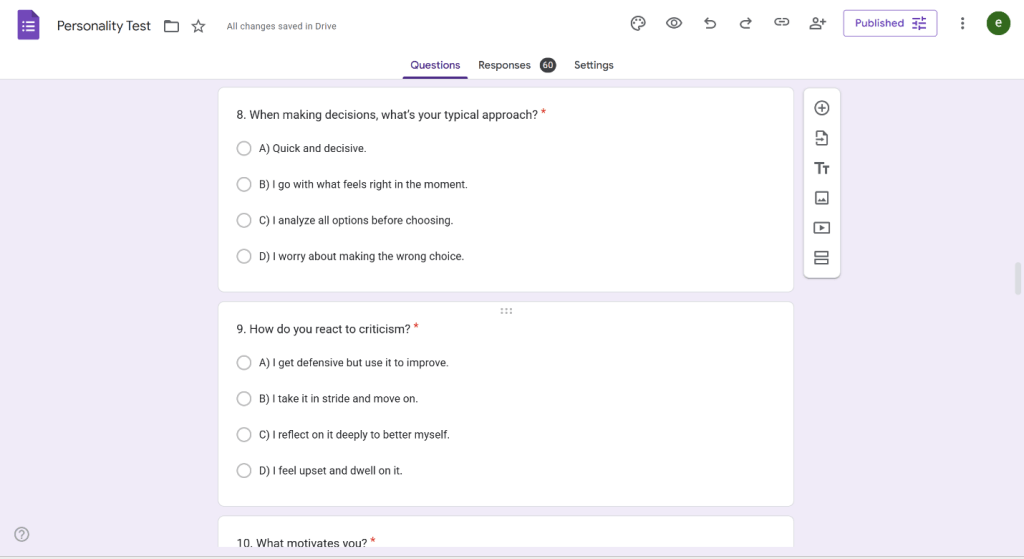
Task: Switch to the Responses tab
Action: 505,65
